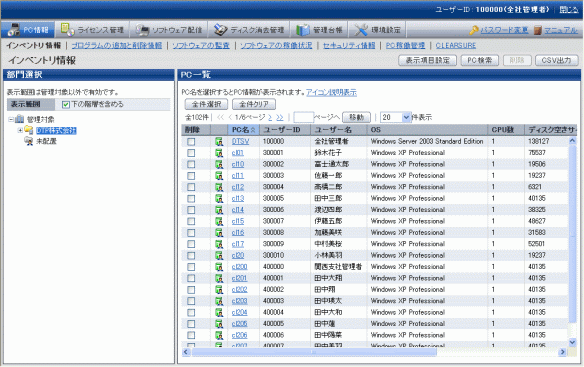Click the PC status icon beside cl10

point(219,164)
